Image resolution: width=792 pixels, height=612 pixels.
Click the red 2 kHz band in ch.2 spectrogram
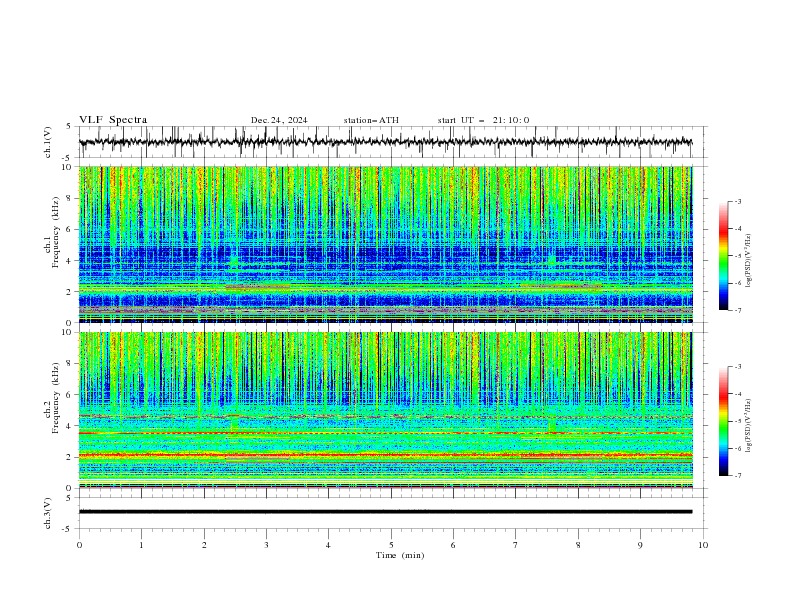click(x=385, y=455)
